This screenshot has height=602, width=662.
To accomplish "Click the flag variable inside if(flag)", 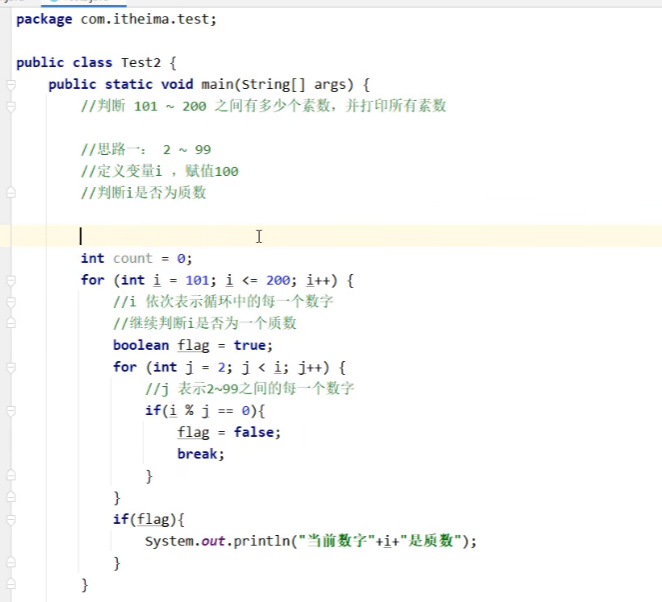I will (x=153, y=519).
